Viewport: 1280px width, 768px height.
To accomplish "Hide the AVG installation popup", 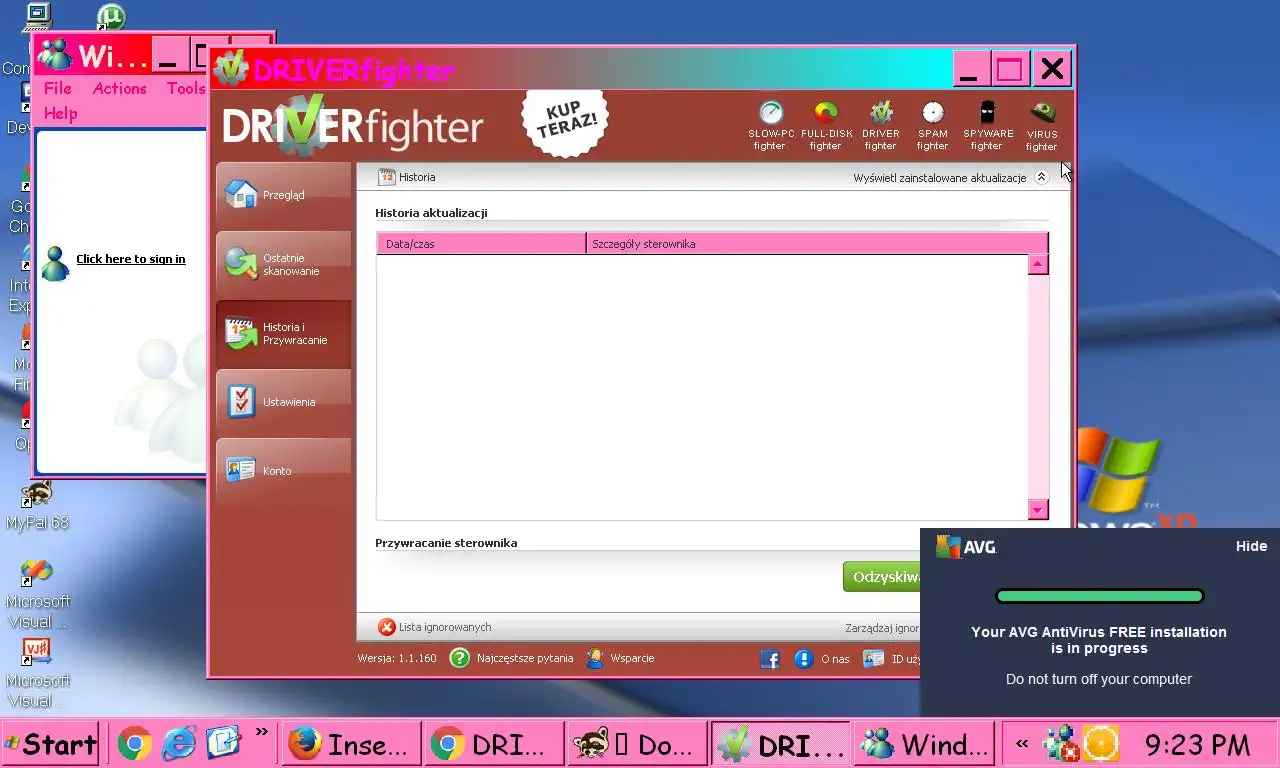I will point(1251,546).
